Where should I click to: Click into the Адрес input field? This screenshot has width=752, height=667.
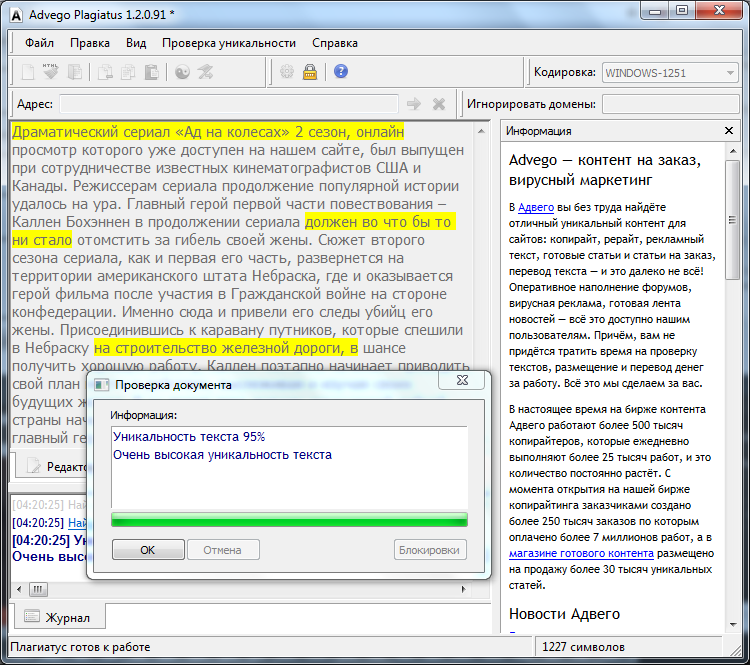click(229, 104)
